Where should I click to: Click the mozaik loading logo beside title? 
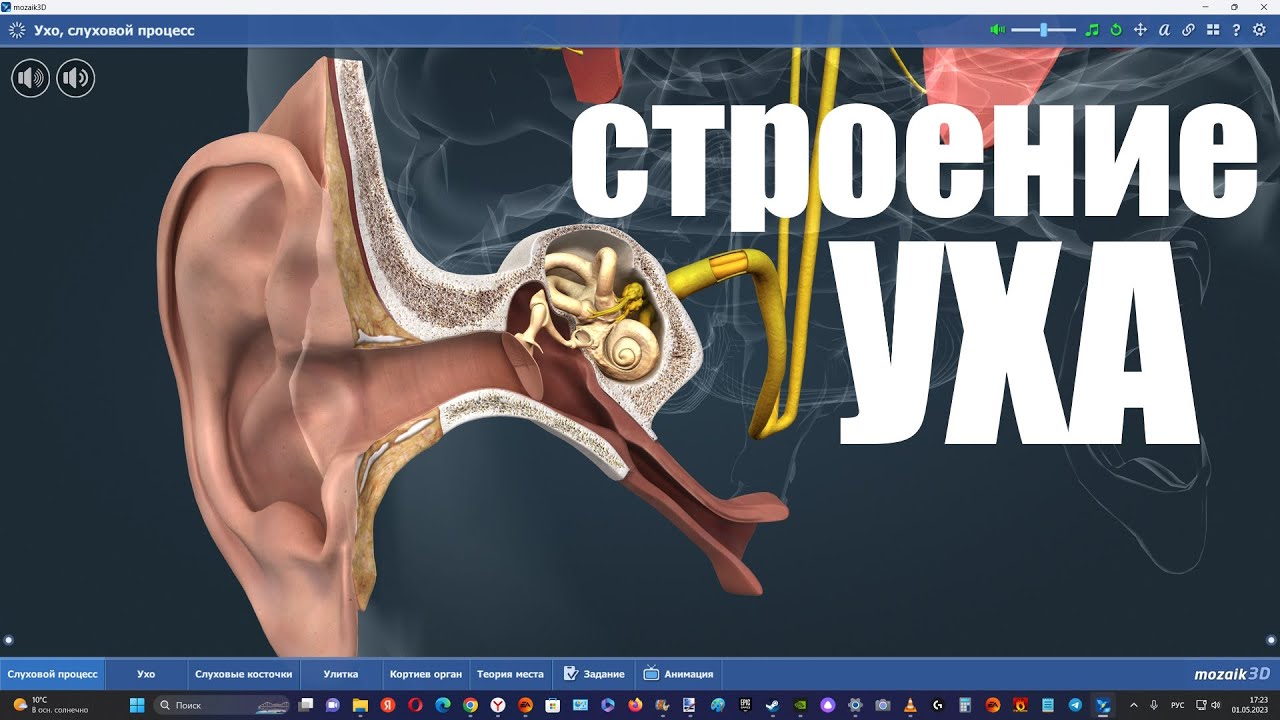click(17, 30)
